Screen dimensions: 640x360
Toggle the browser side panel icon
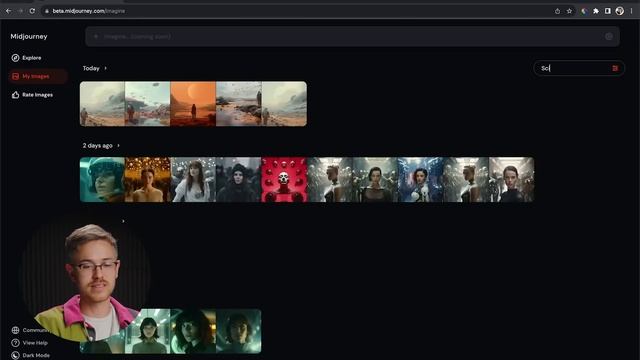[x=608, y=11]
